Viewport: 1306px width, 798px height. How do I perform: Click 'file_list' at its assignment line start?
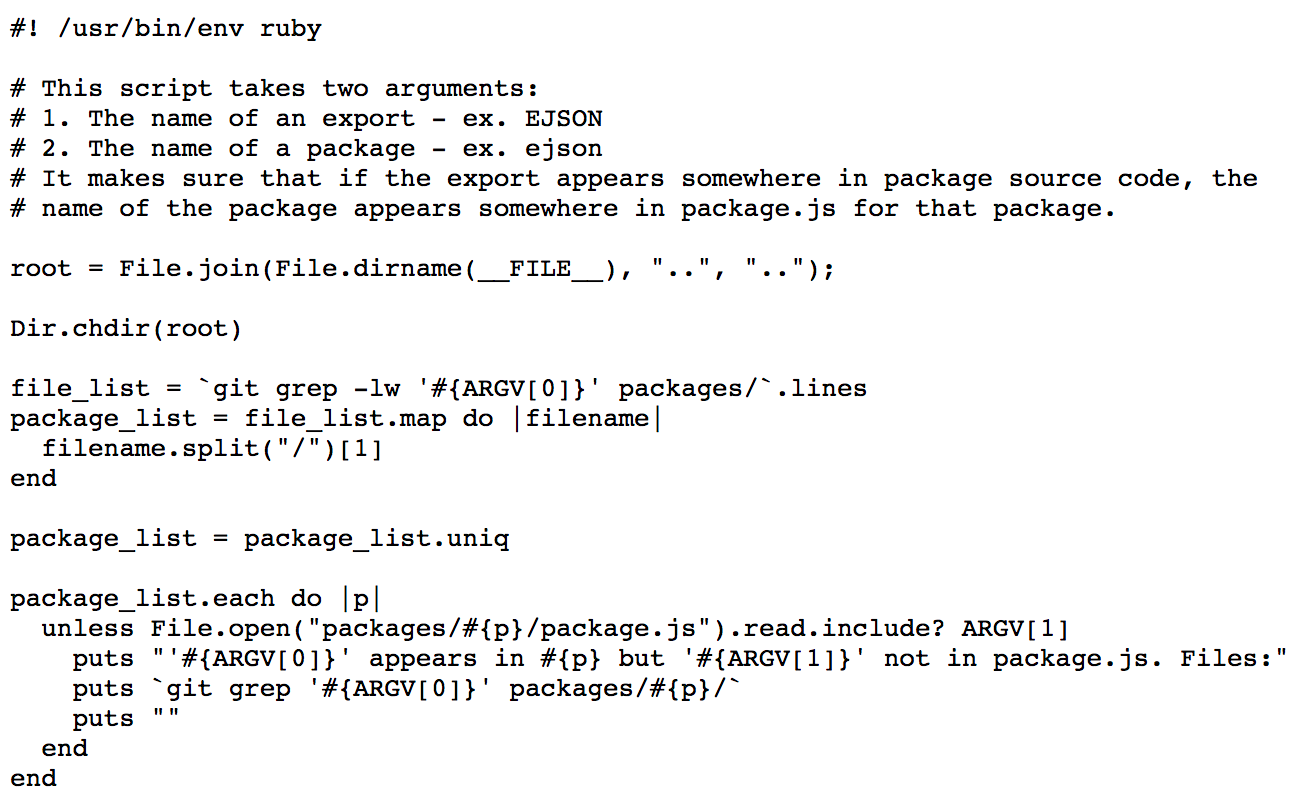[x=80, y=388]
